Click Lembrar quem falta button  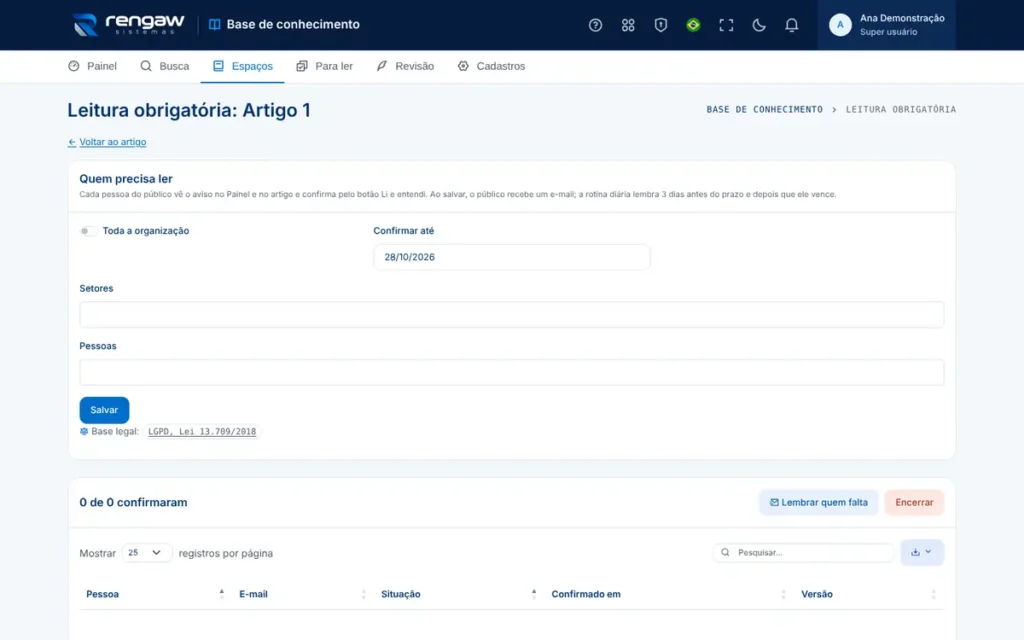tap(818, 502)
